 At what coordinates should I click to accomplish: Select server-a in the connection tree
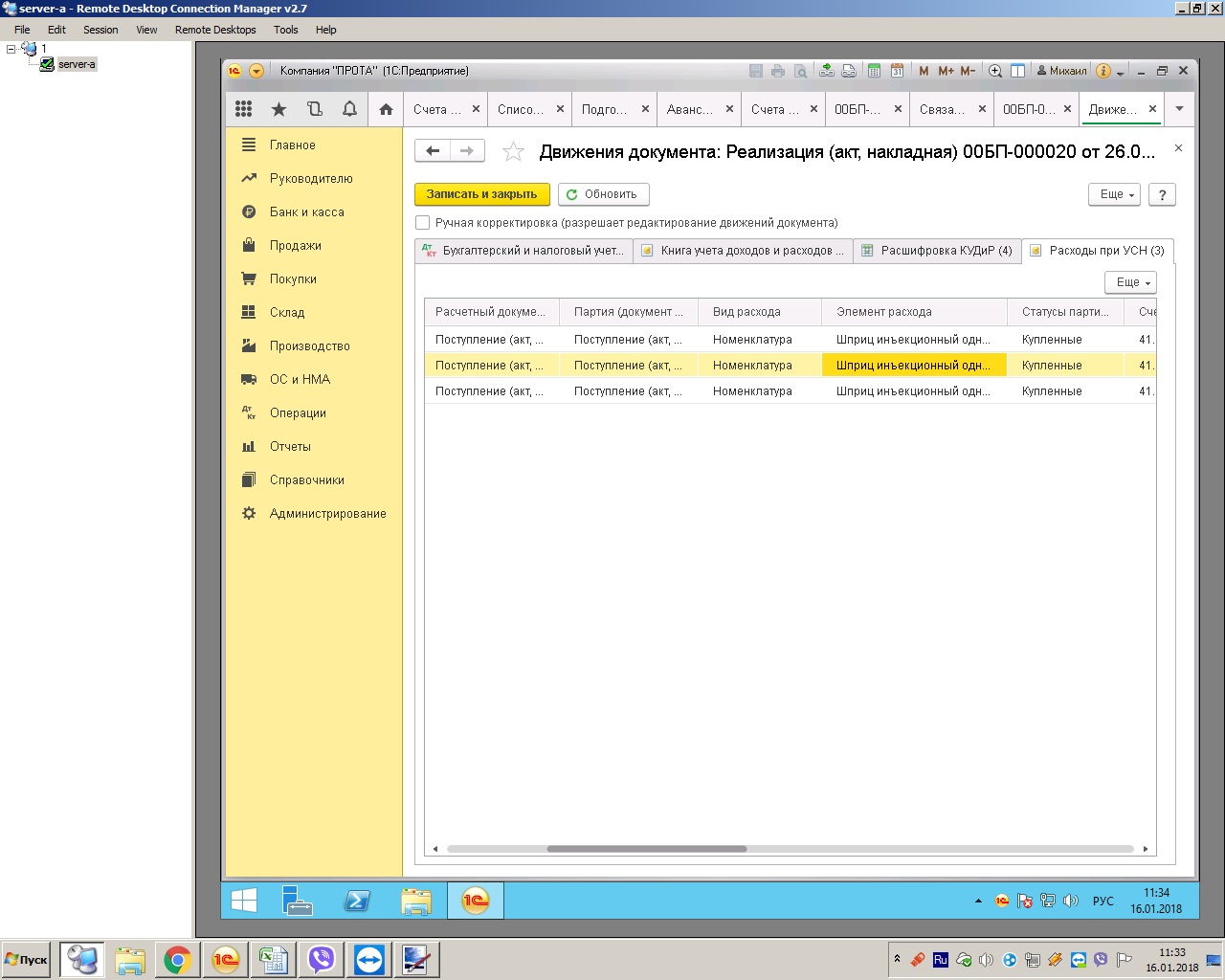[77, 64]
